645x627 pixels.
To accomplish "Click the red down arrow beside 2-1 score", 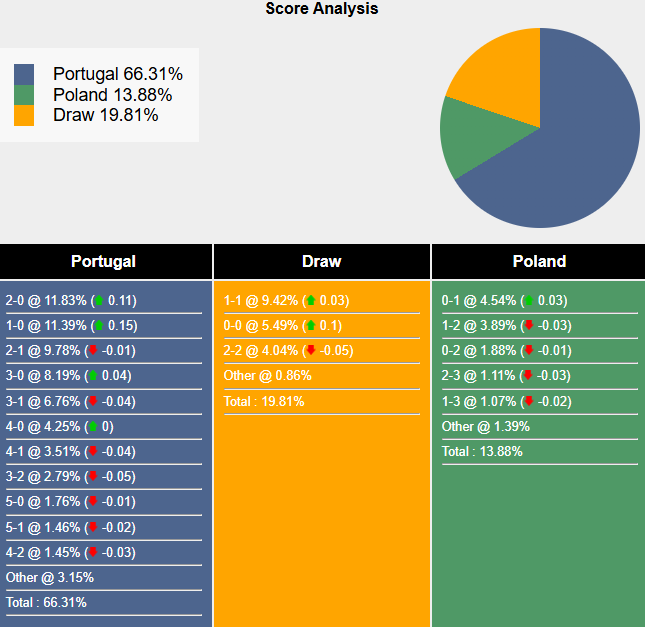I will pyautogui.click(x=93, y=351).
